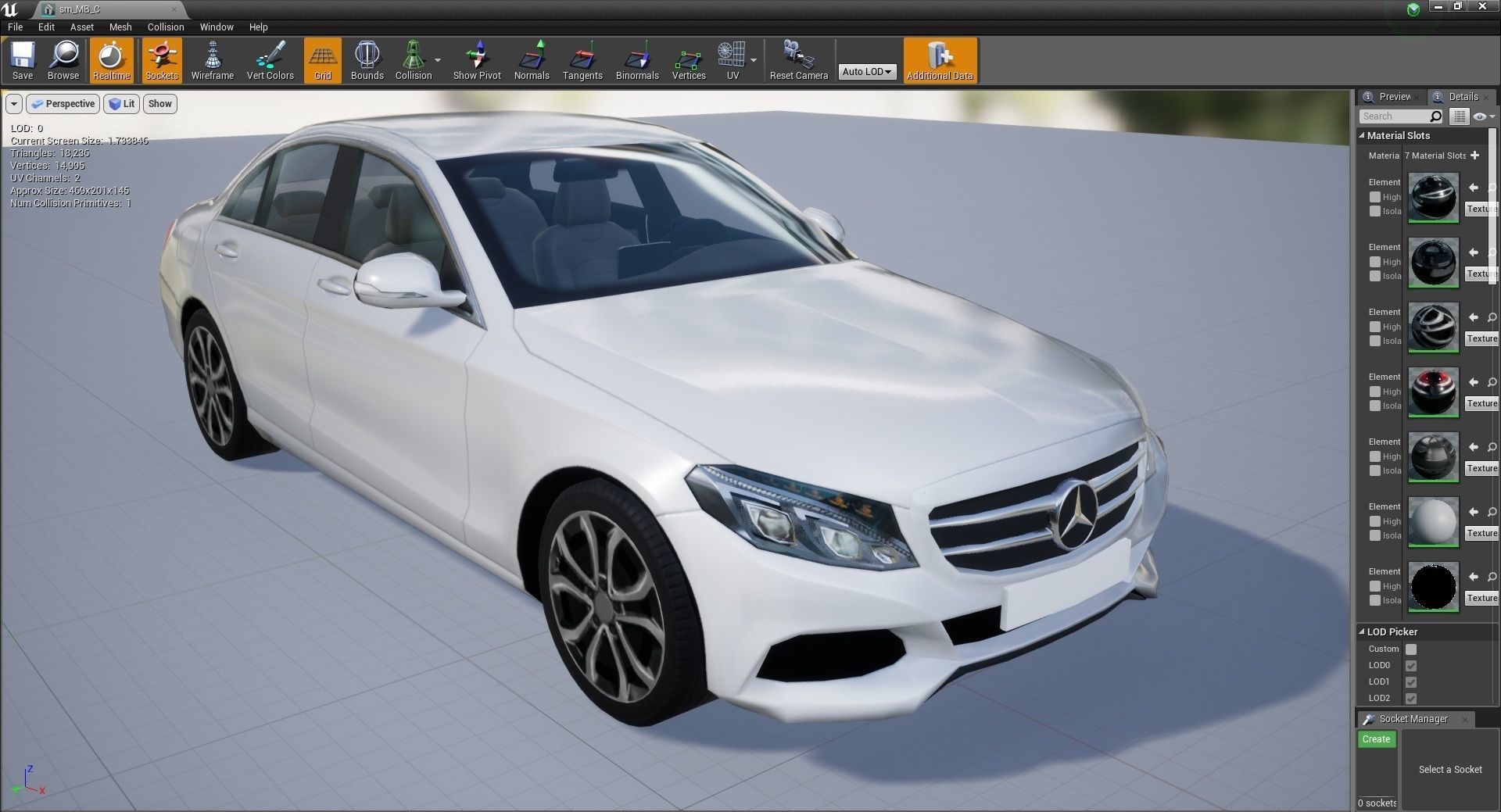The height and width of the screenshot is (812, 1501).
Task: Toggle the UV overlay icon
Action: pyautogui.click(x=733, y=60)
